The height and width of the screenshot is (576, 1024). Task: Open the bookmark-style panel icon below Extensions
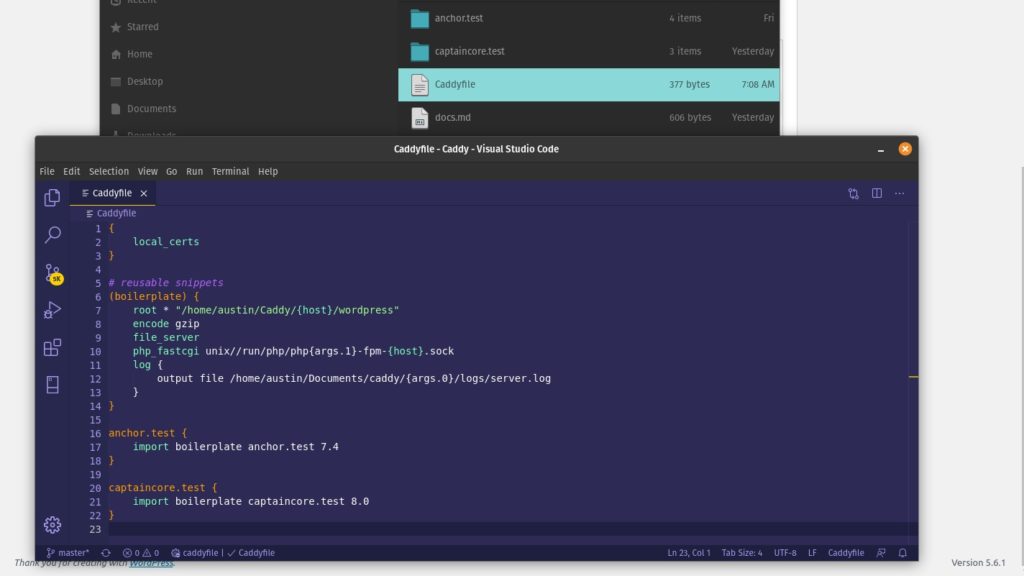click(x=52, y=385)
